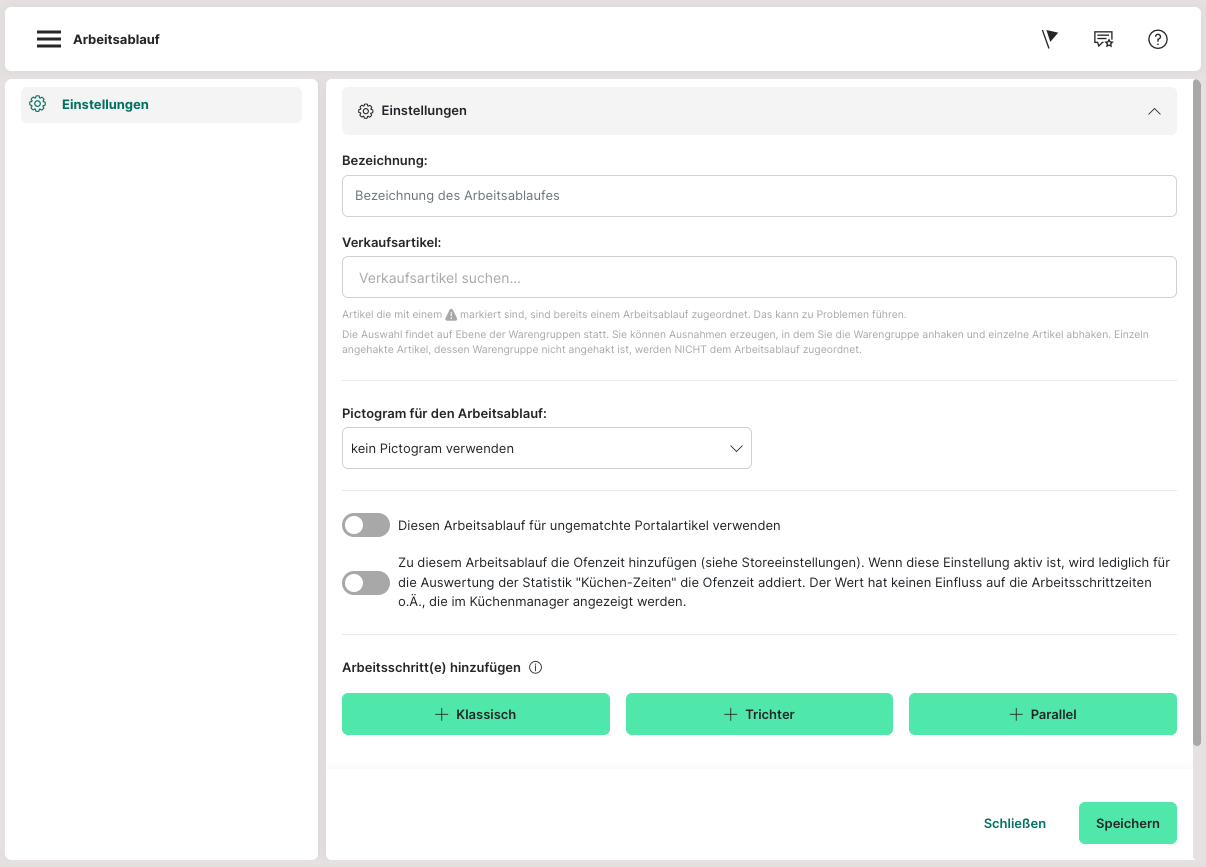This screenshot has height=867, width=1206.
Task: Click the Schließen link
Action: tap(1014, 823)
